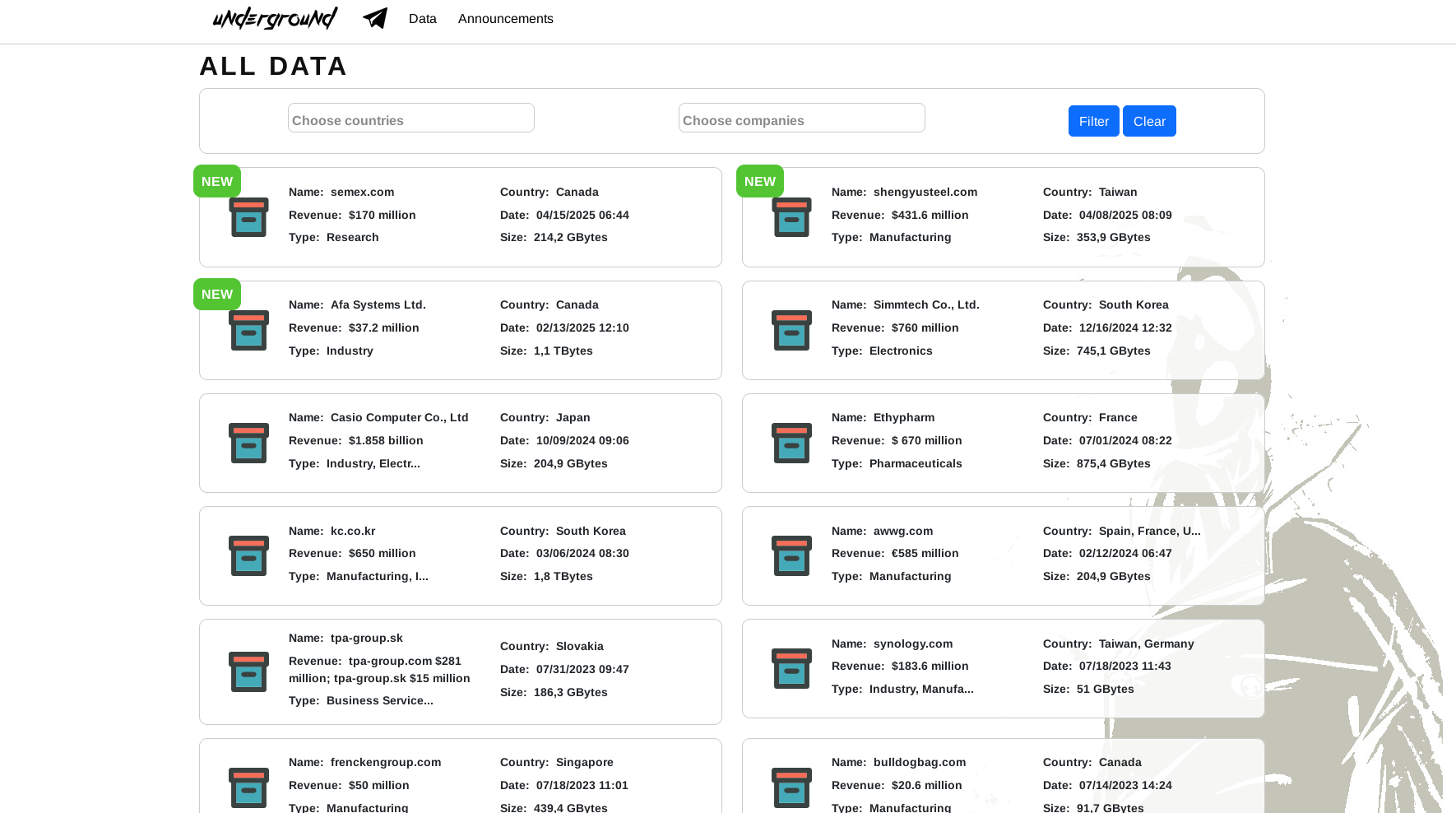The height and width of the screenshot is (813, 1456).
Task: Click the country Slovakia
Action: [580, 646]
